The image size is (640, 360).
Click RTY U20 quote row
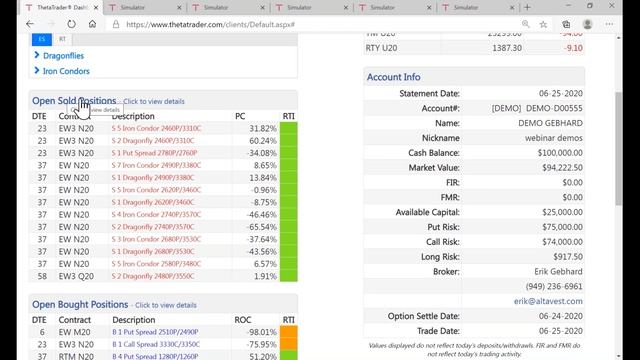tap(474, 48)
